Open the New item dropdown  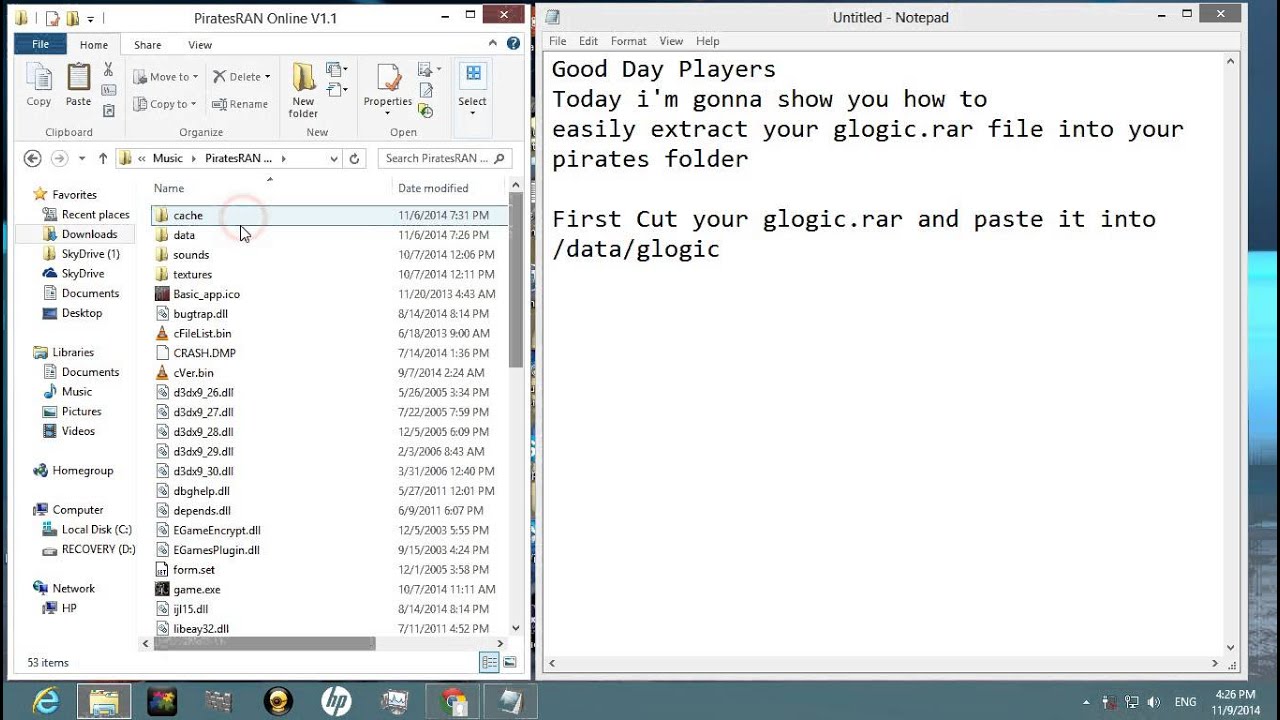coord(338,70)
